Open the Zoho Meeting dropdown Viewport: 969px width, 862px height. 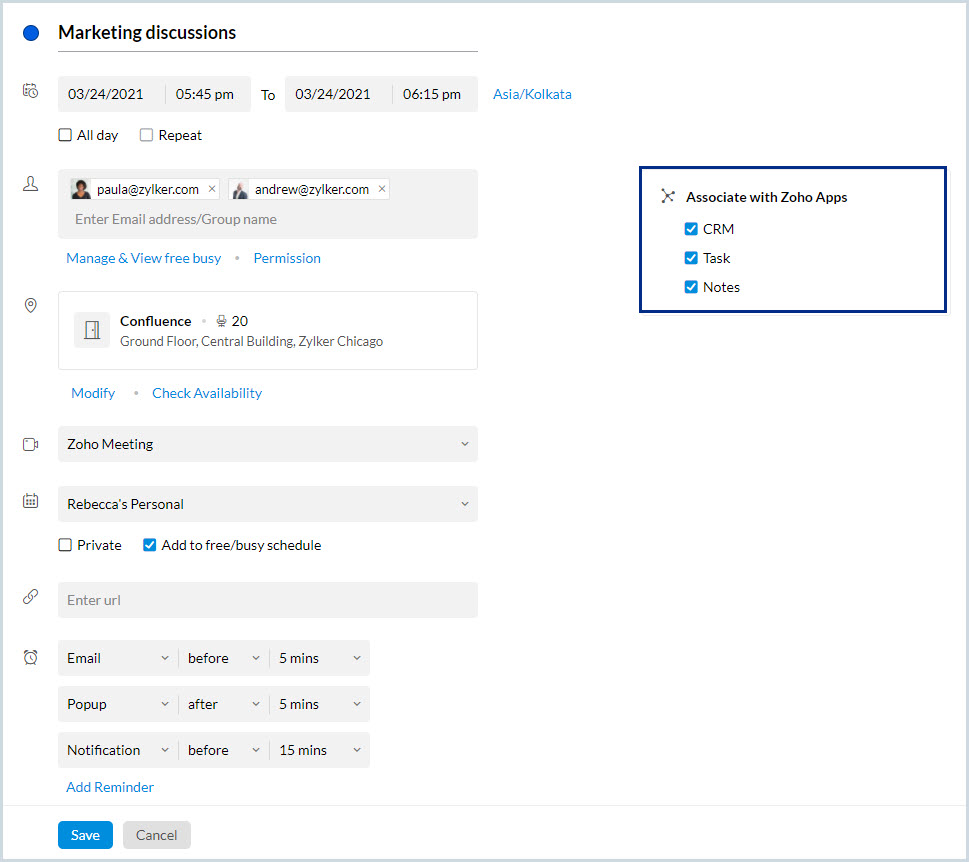(x=267, y=444)
